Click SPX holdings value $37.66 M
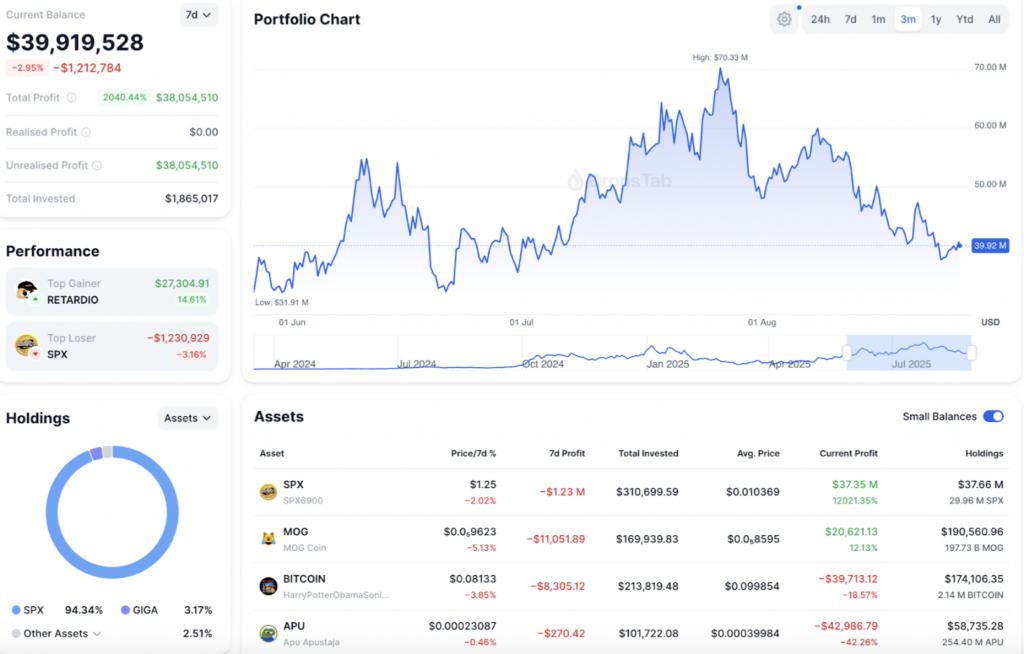This screenshot has height=654, width=1024. pos(980,485)
